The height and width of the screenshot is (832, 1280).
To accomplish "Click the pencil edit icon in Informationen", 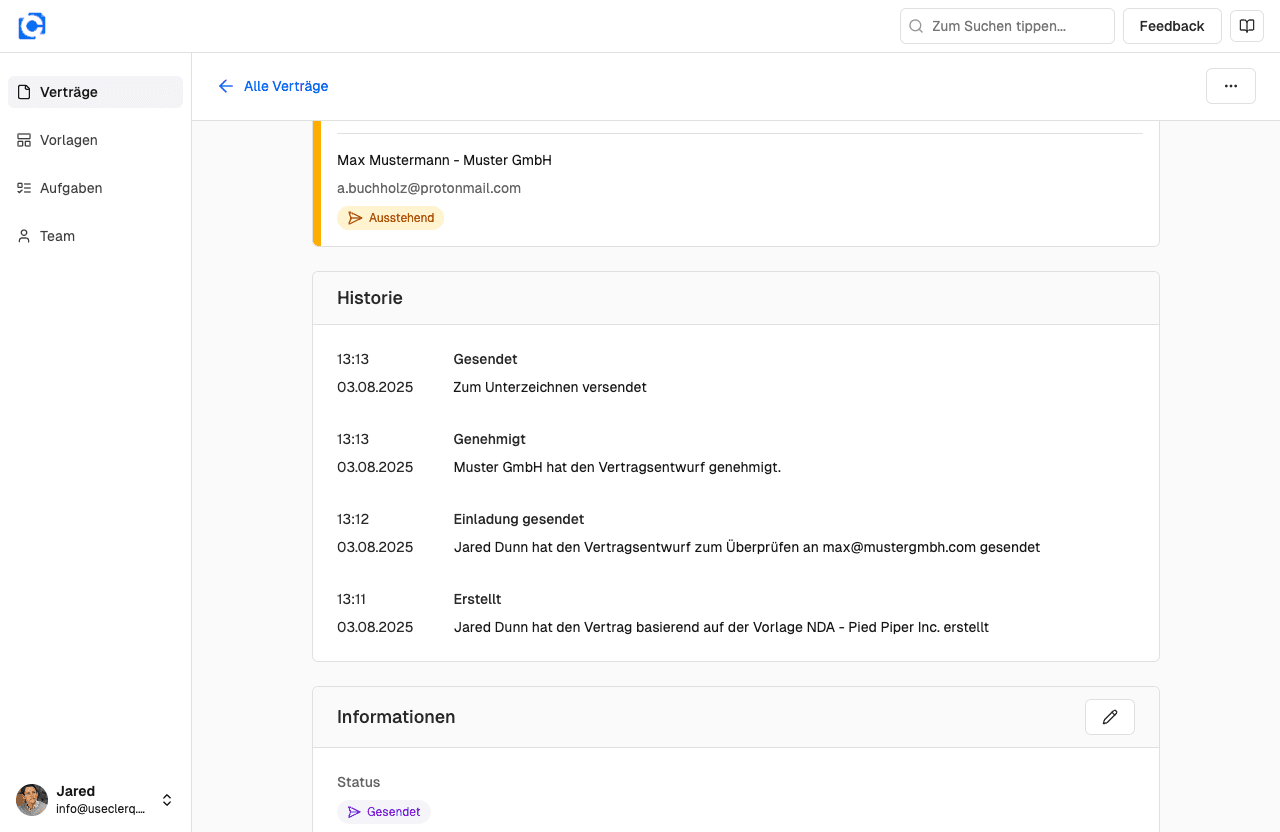I will pos(1109,717).
